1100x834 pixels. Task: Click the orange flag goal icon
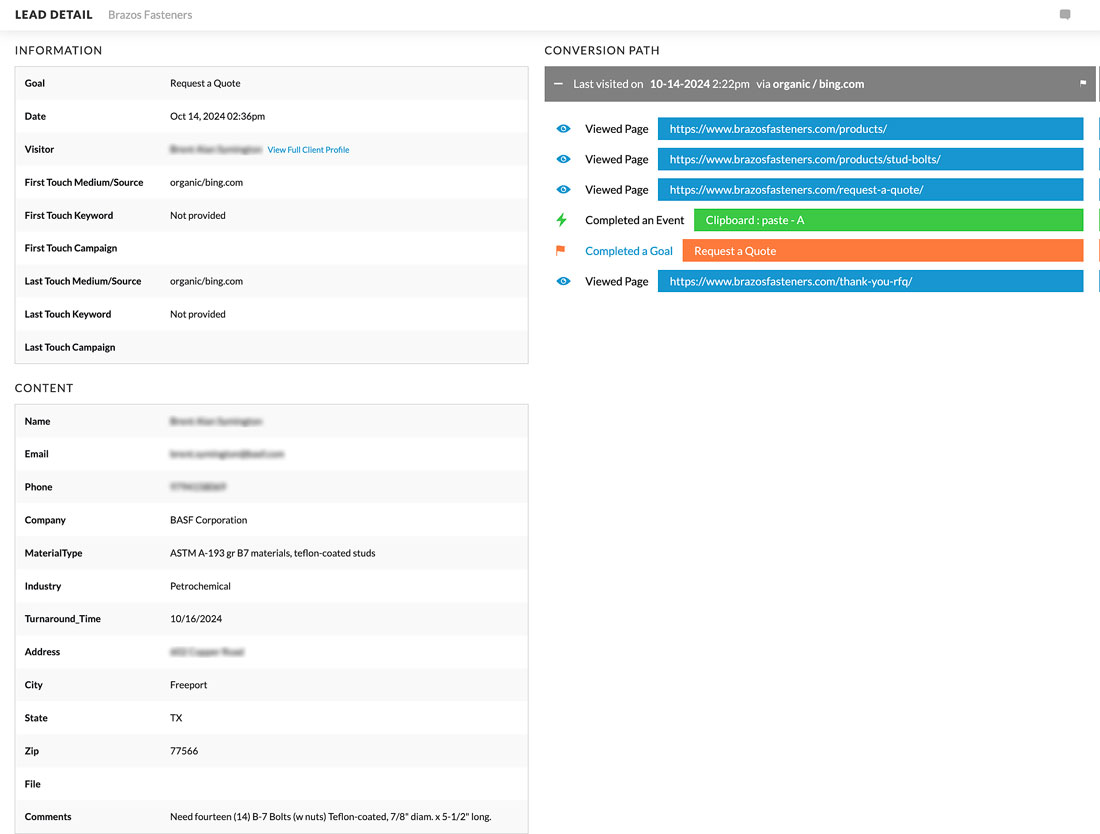560,251
